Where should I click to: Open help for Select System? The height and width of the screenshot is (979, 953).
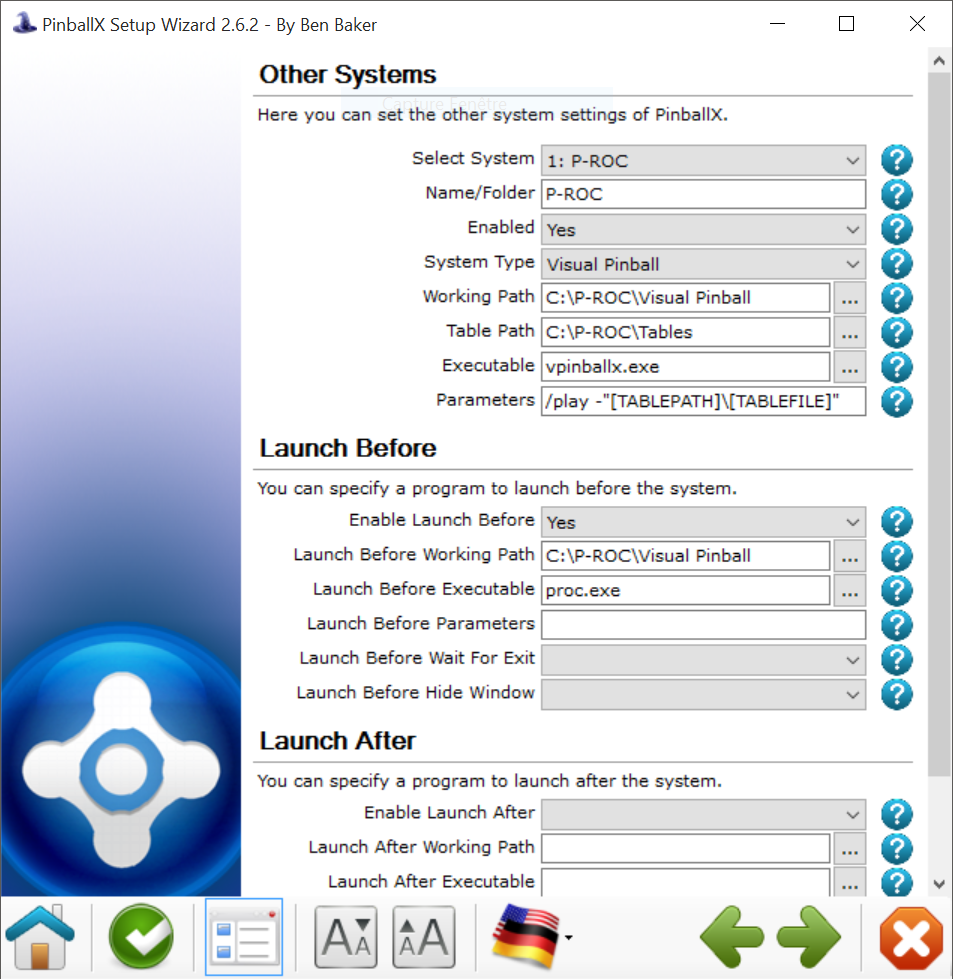(x=897, y=160)
